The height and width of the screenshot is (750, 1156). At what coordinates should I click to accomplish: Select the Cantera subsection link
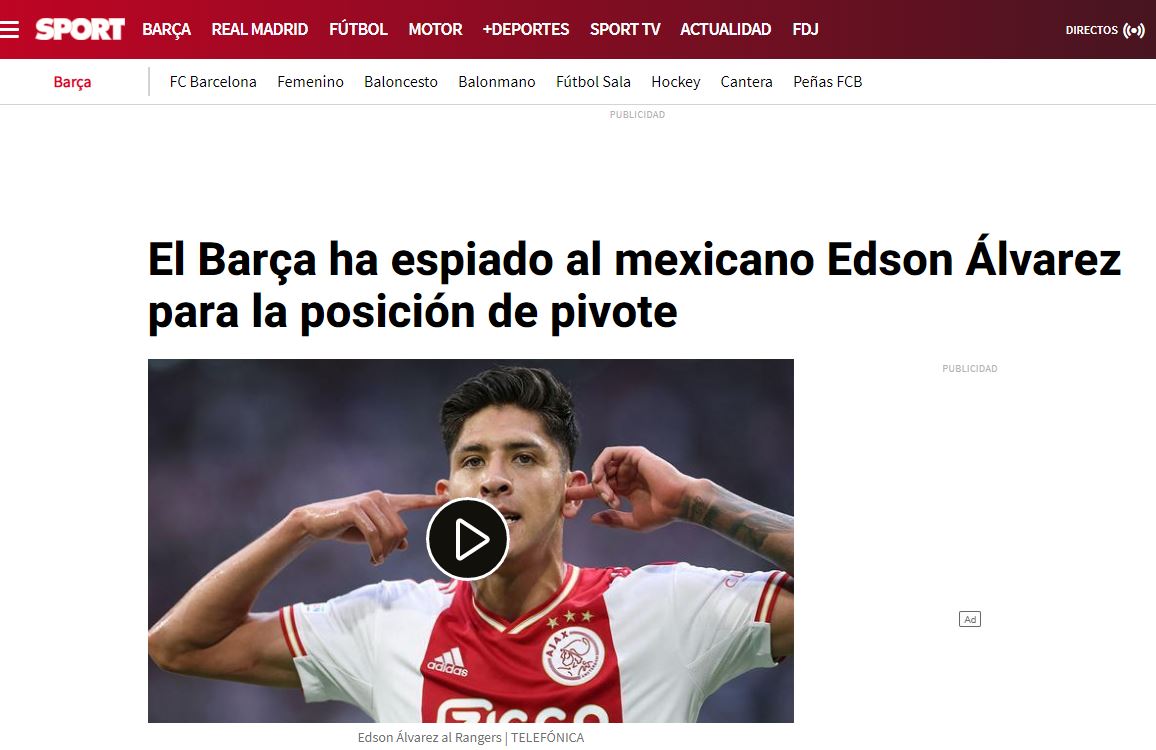[x=746, y=82]
